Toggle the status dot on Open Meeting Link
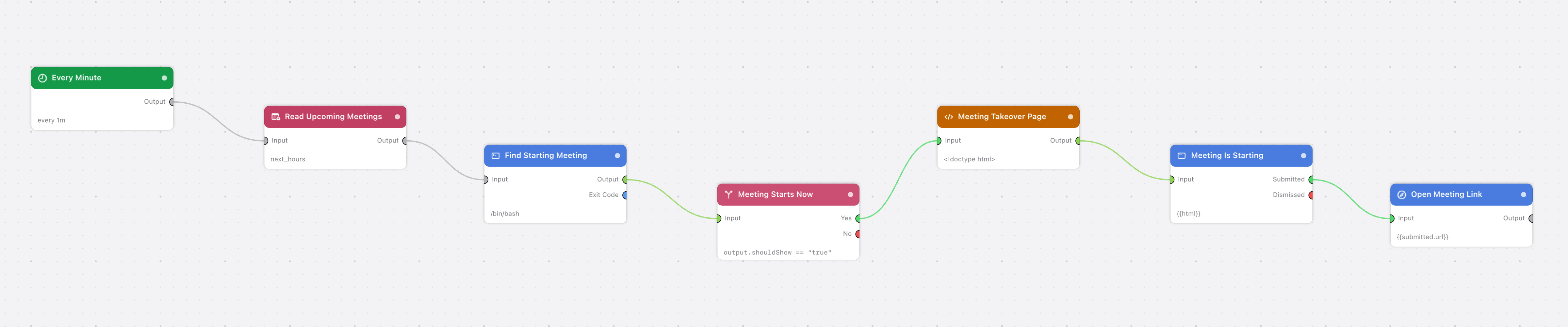1568x327 pixels. click(1524, 195)
